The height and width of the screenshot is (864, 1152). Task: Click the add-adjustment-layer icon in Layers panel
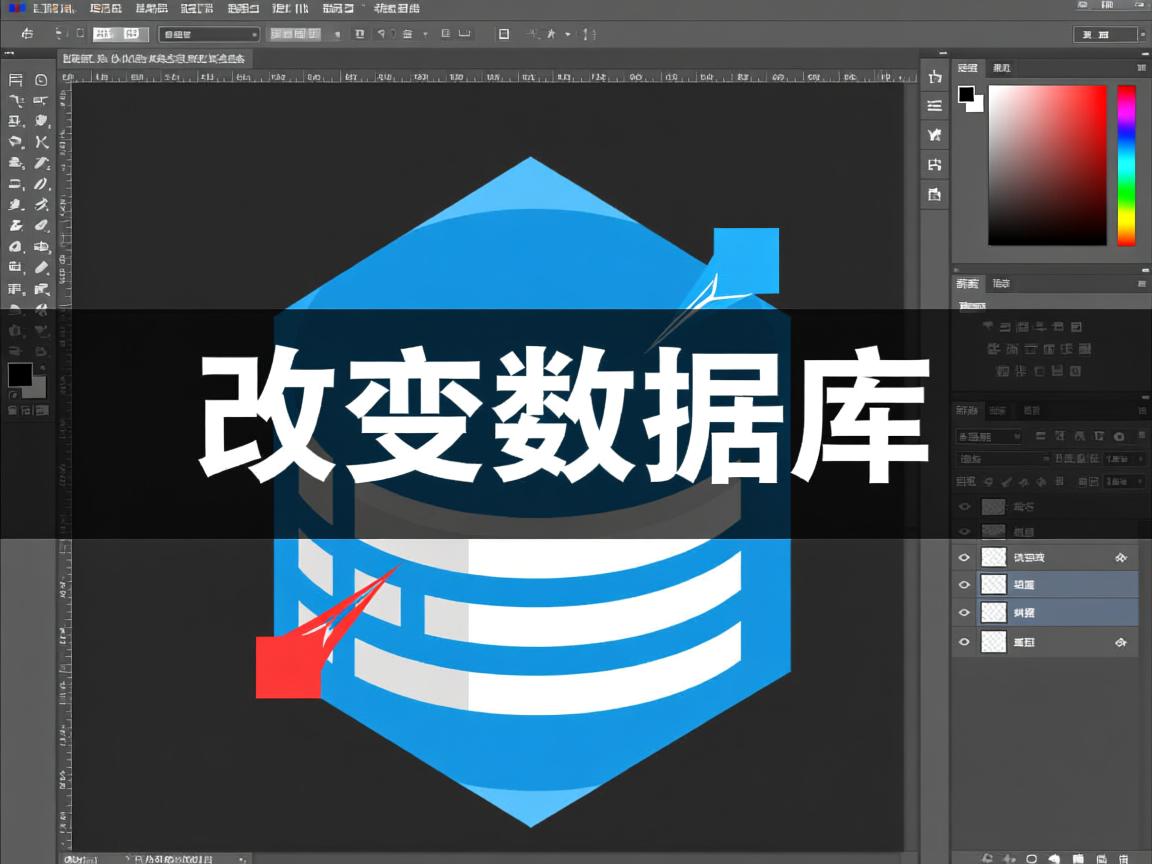1053,857
